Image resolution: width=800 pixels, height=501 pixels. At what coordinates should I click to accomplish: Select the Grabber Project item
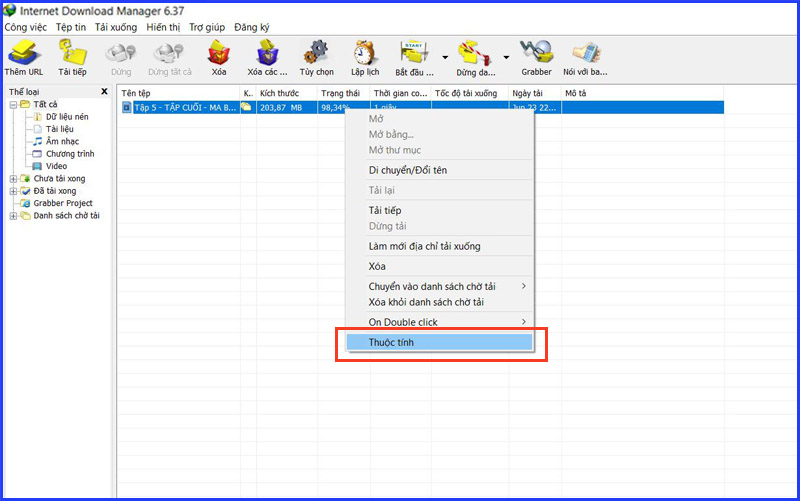coord(63,203)
